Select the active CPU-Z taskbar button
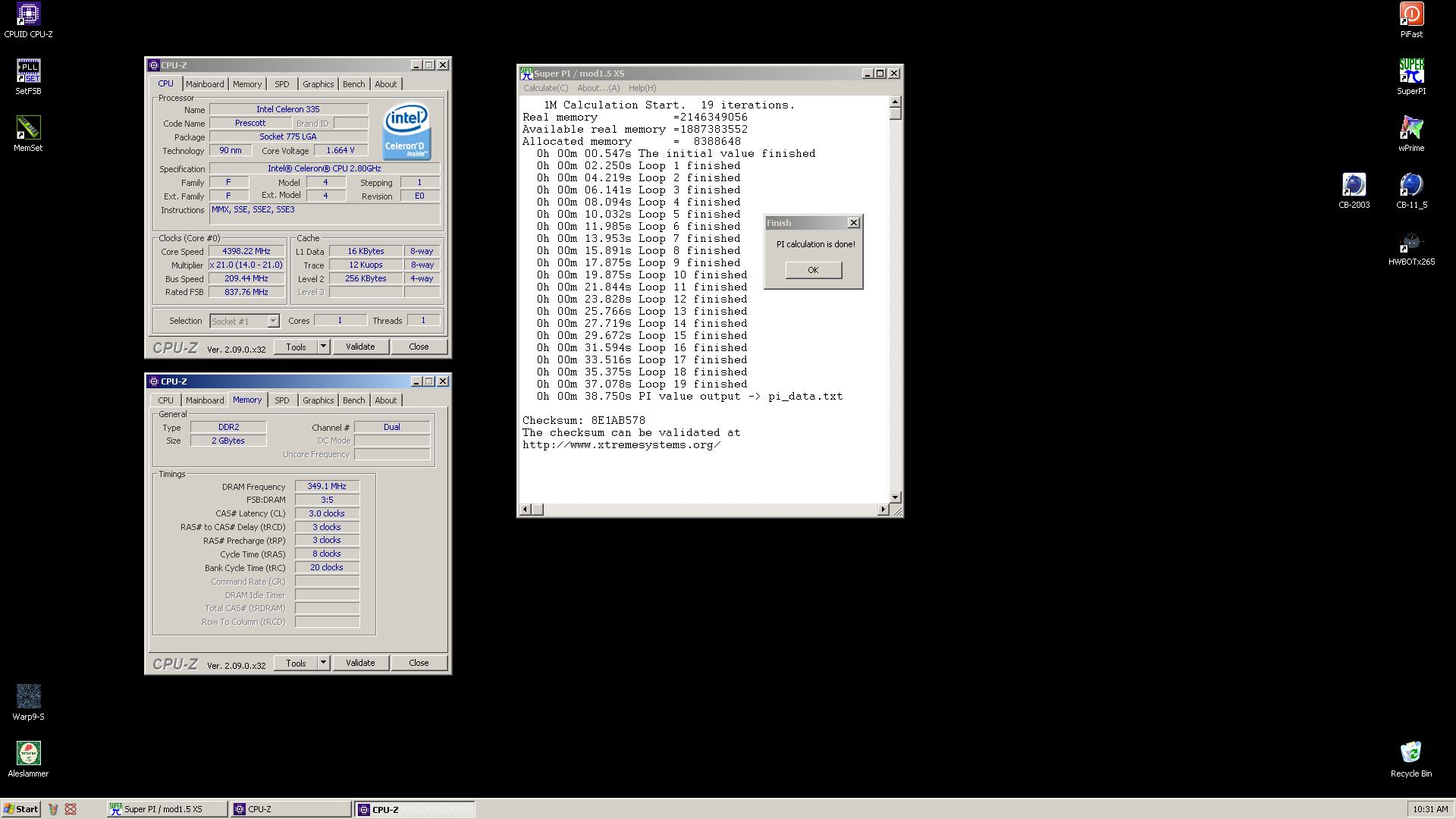The width and height of the screenshot is (1456, 819). (415, 809)
